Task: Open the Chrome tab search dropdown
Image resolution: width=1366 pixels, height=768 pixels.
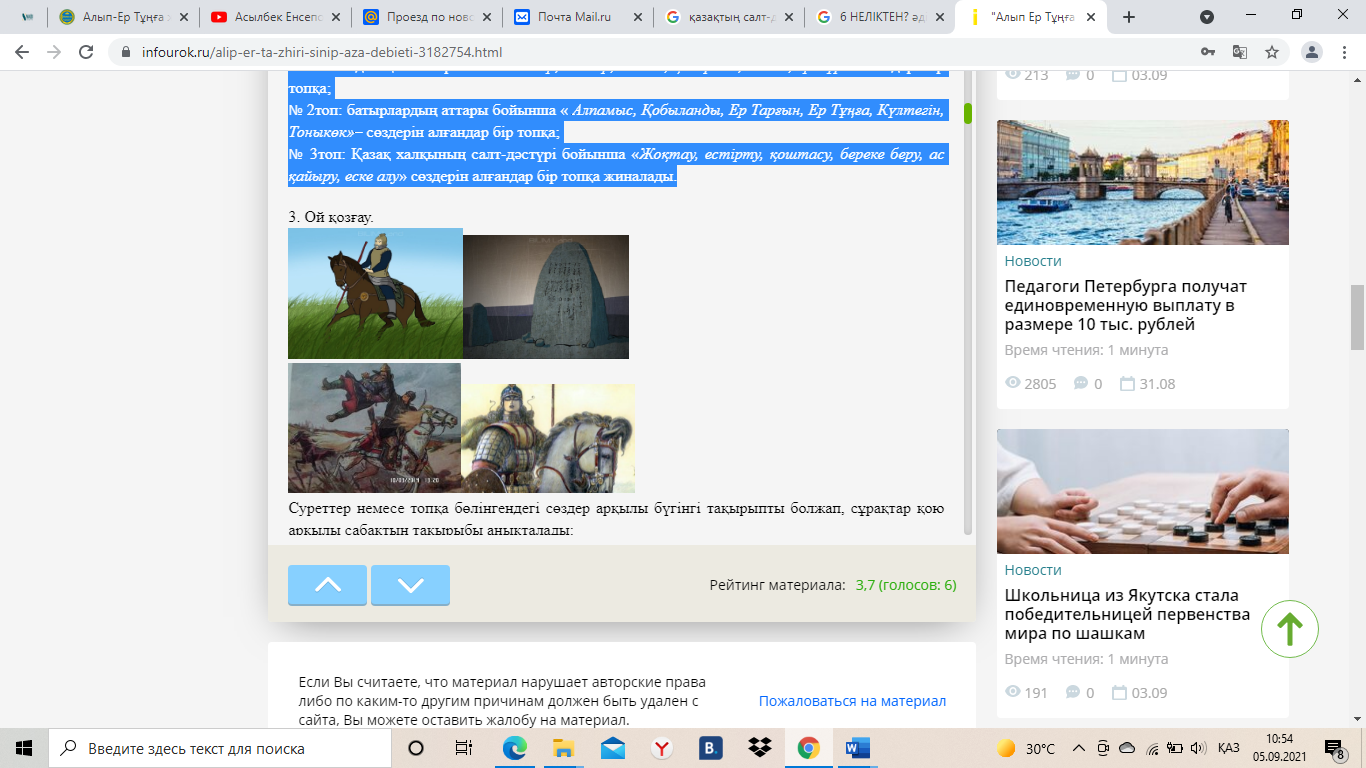Action: coord(1207,17)
